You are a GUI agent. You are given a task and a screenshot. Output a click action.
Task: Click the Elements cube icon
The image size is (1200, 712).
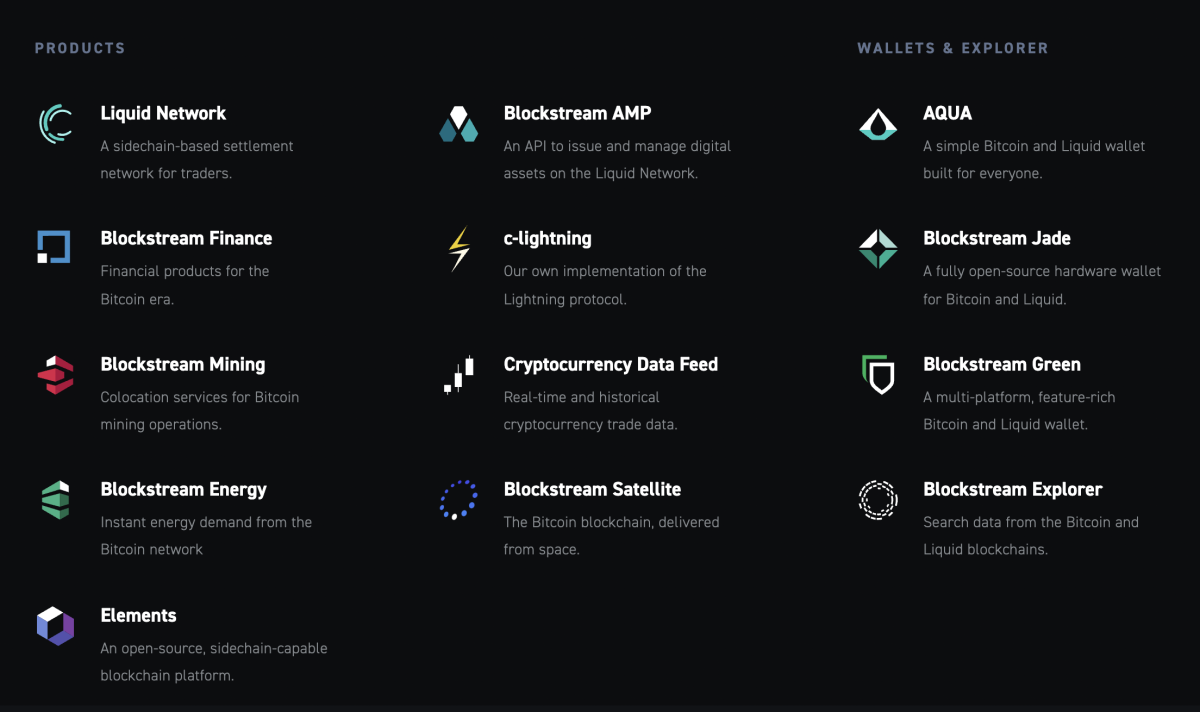55,626
